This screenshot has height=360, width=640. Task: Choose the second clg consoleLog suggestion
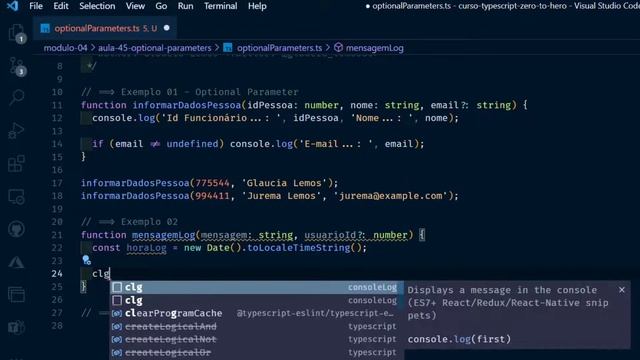coord(257,300)
